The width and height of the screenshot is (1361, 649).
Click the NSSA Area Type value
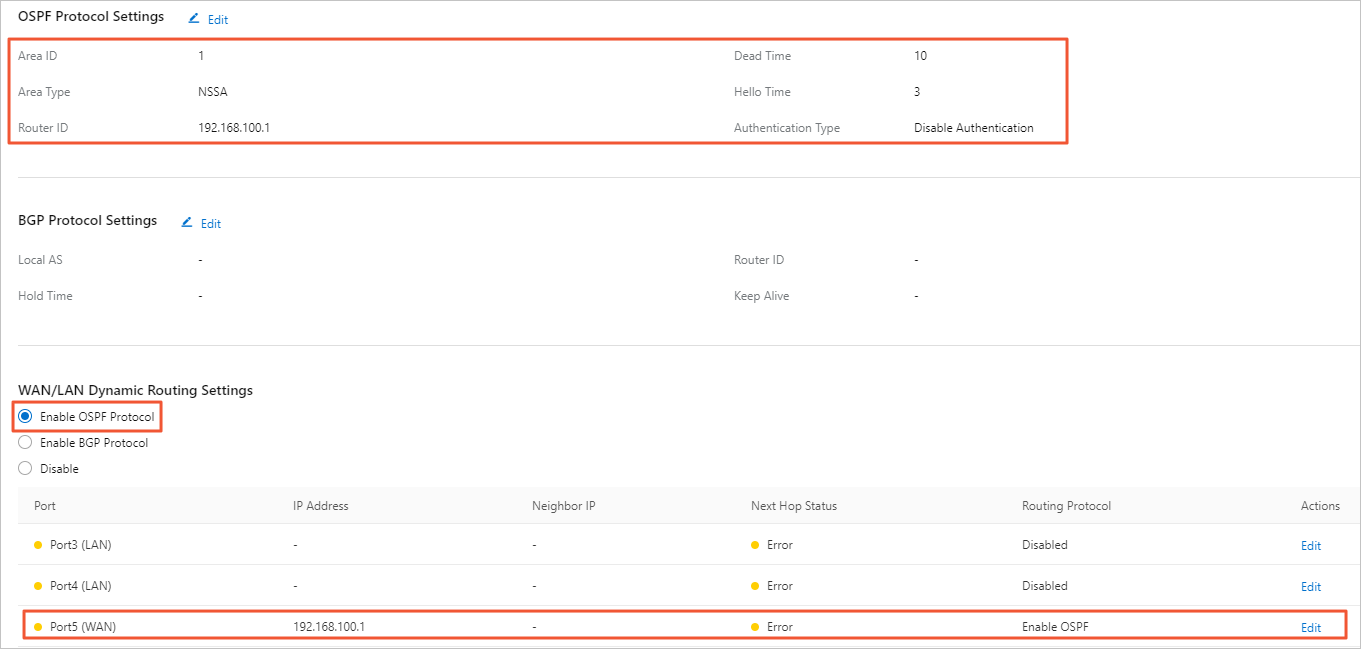pos(213,92)
